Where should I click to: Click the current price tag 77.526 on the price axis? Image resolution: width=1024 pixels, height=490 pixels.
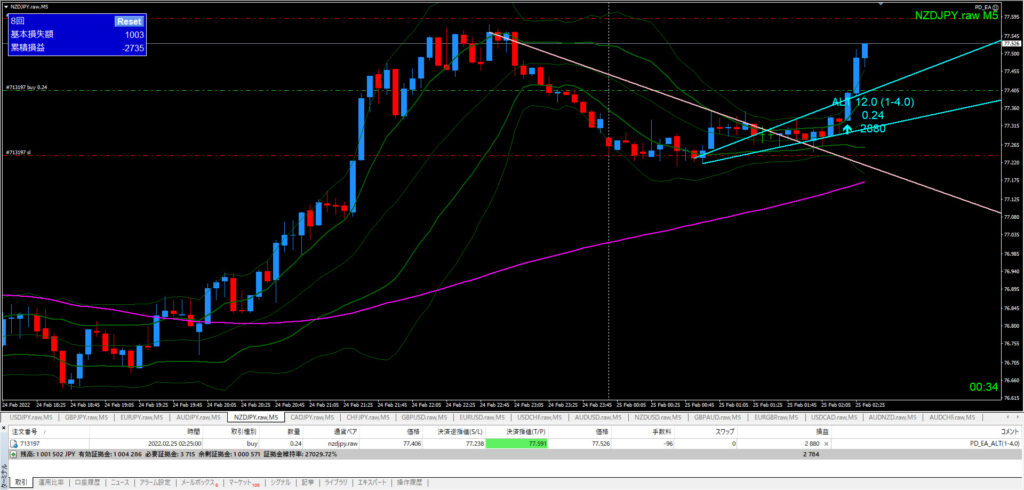(x=1010, y=44)
